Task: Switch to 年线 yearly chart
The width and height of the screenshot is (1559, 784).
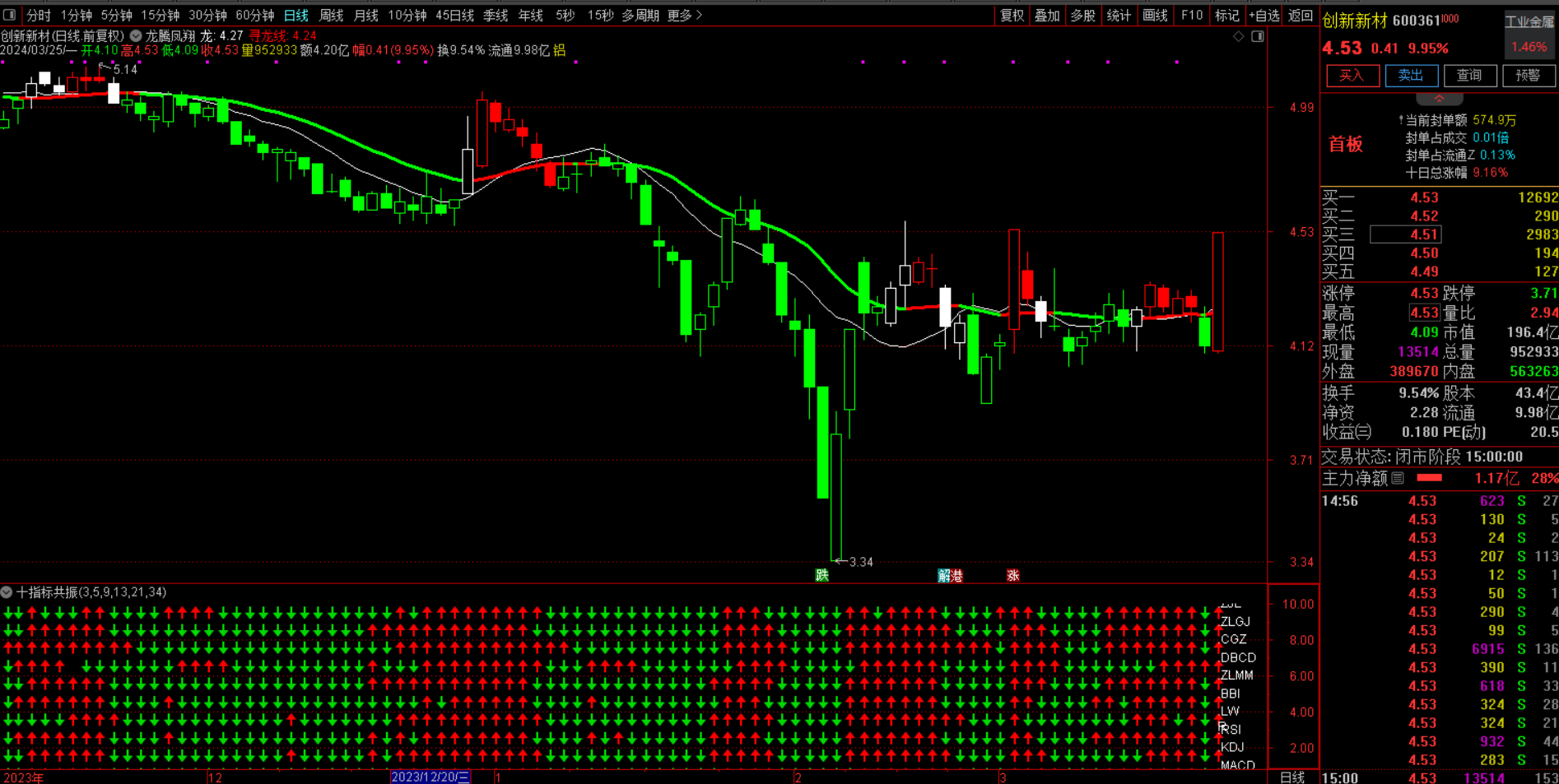Action: [x=530, y=15]
